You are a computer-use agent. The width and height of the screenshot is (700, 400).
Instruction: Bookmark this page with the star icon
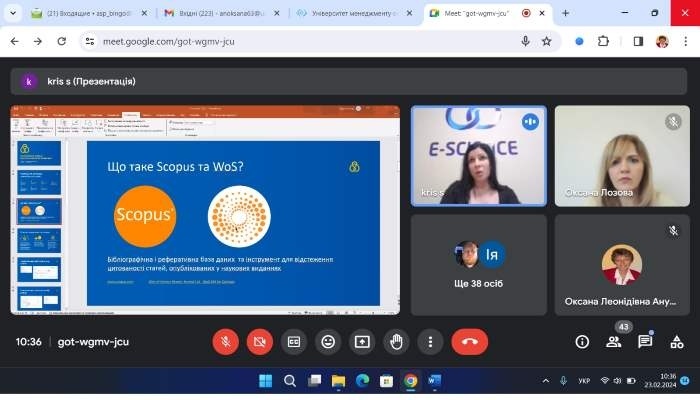coord(547,41)
